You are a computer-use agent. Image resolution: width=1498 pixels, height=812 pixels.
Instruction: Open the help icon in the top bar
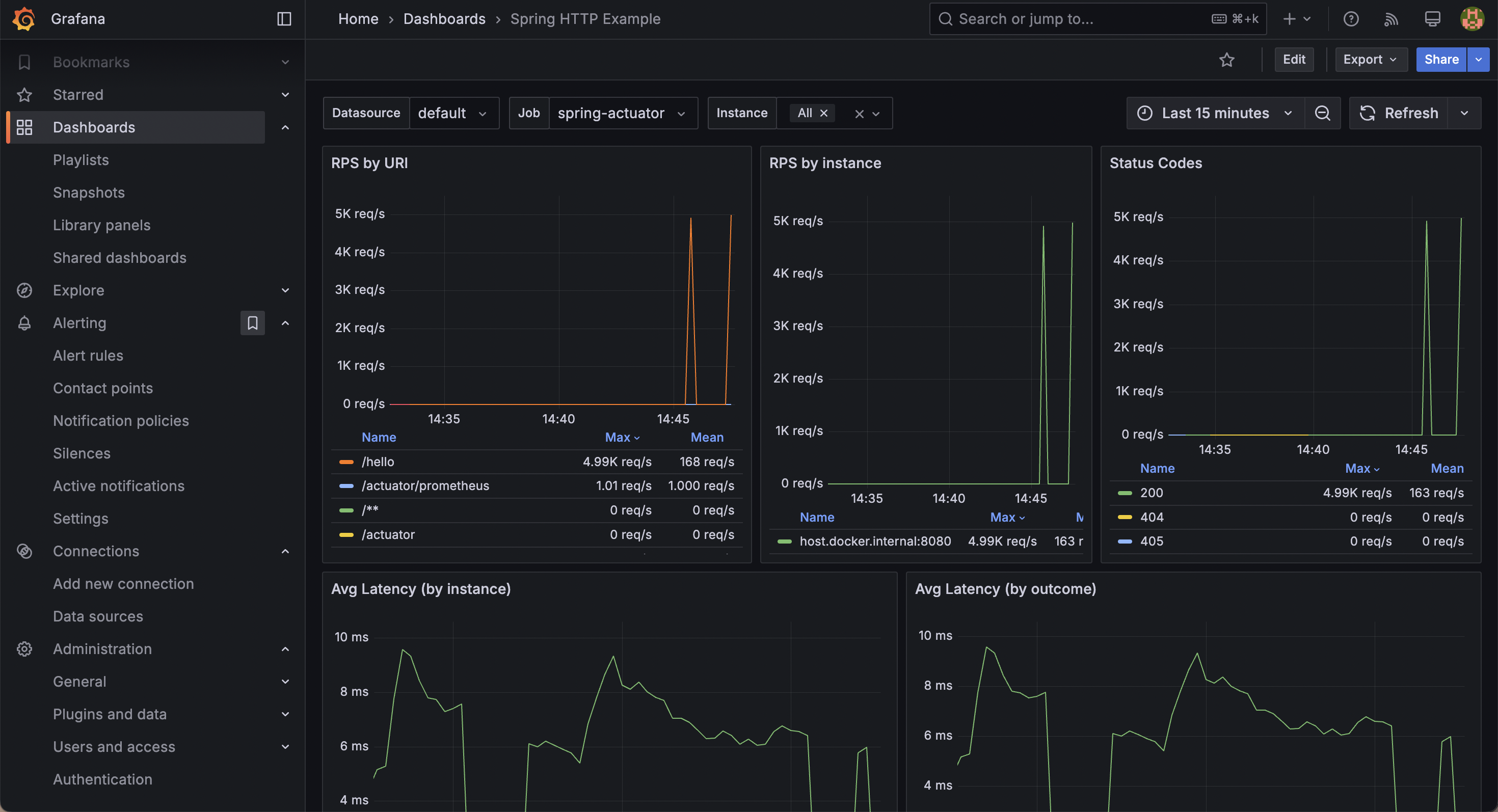(x=1350, y=19)
